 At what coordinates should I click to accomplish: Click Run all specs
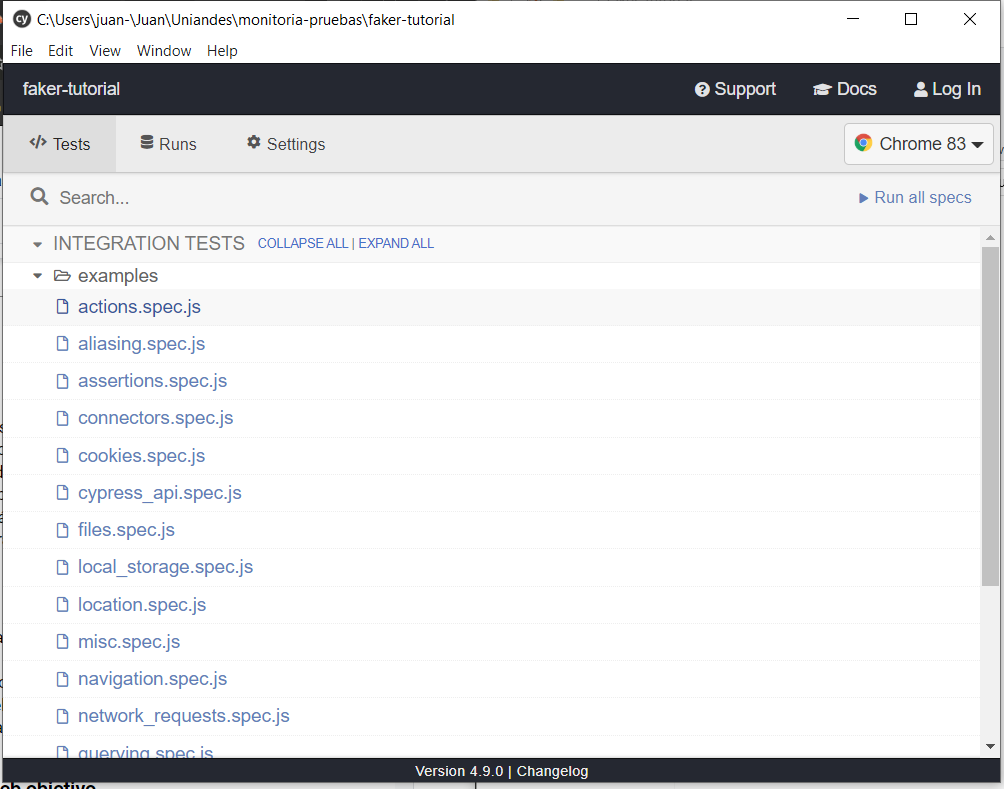[x=915, y=198]
